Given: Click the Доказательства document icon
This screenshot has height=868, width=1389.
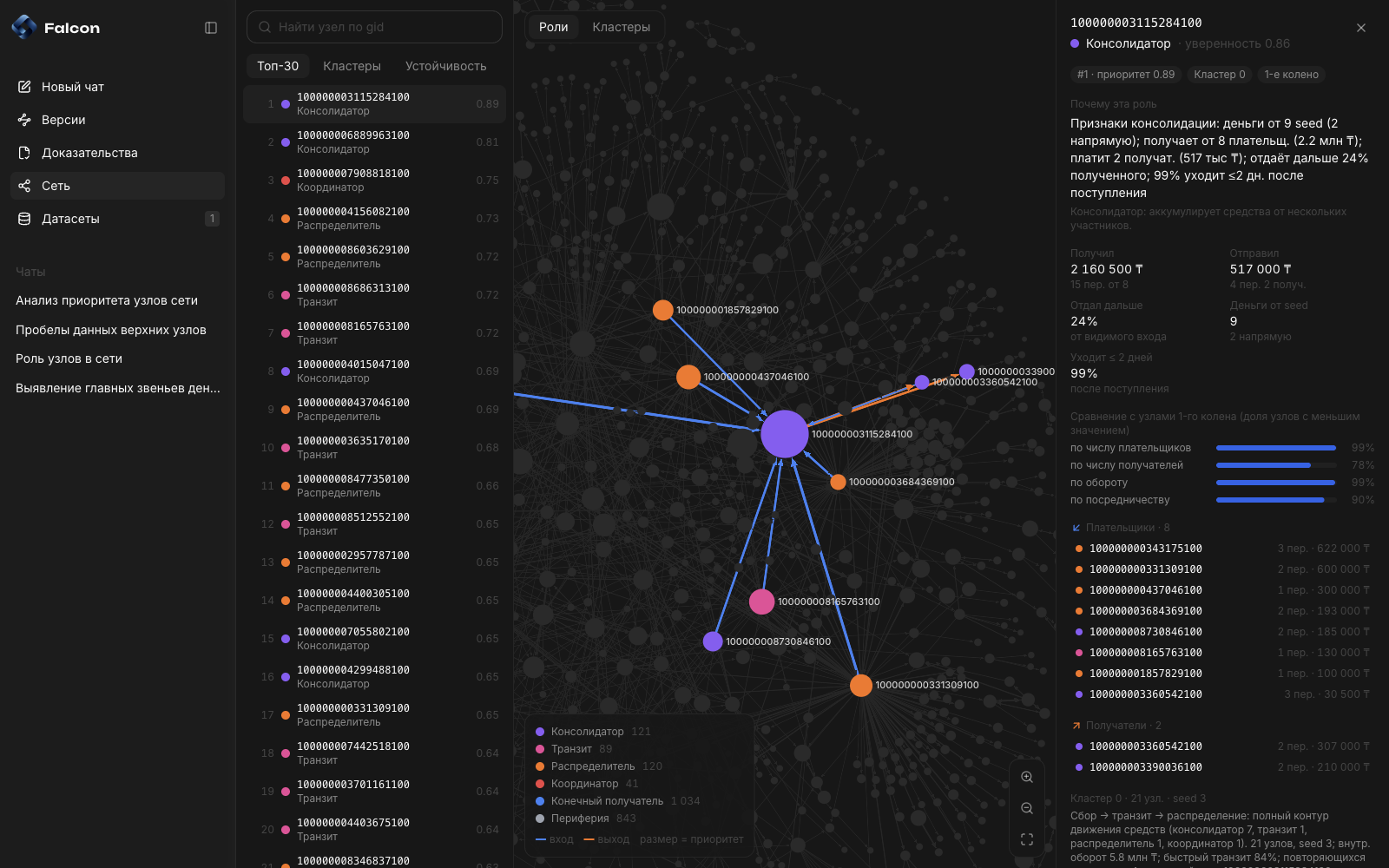Looking at the screenshot, I should (x=24, y=153).
